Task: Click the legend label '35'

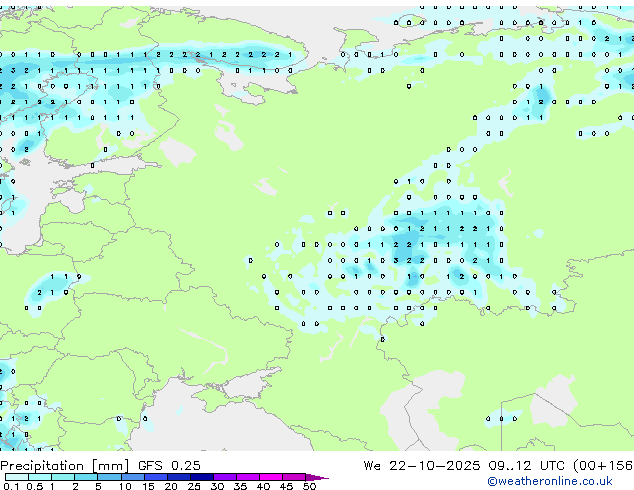Action: [x=240, y=486]
